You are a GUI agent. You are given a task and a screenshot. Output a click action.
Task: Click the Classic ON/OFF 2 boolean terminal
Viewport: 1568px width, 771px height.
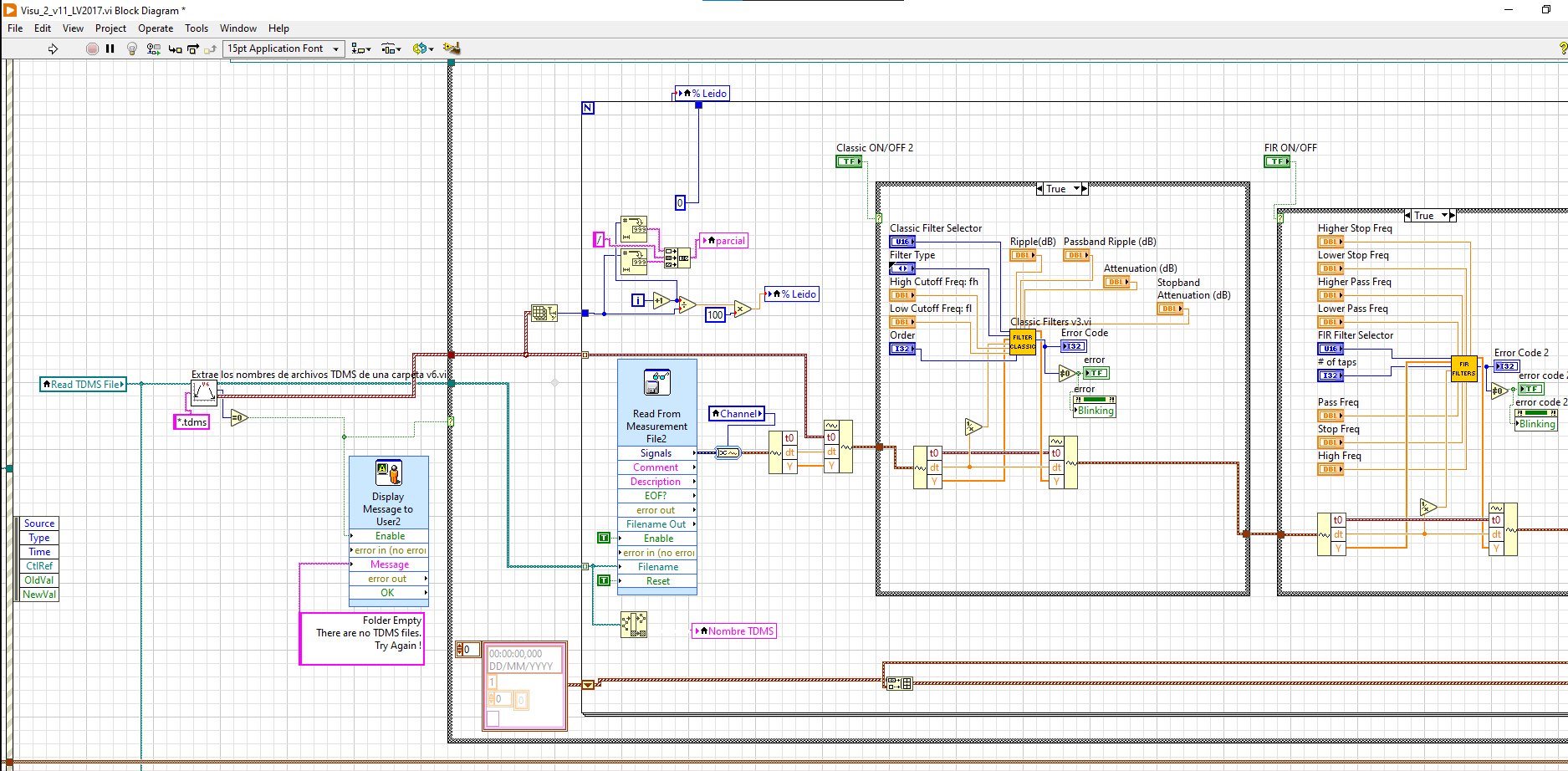[848, 161]
